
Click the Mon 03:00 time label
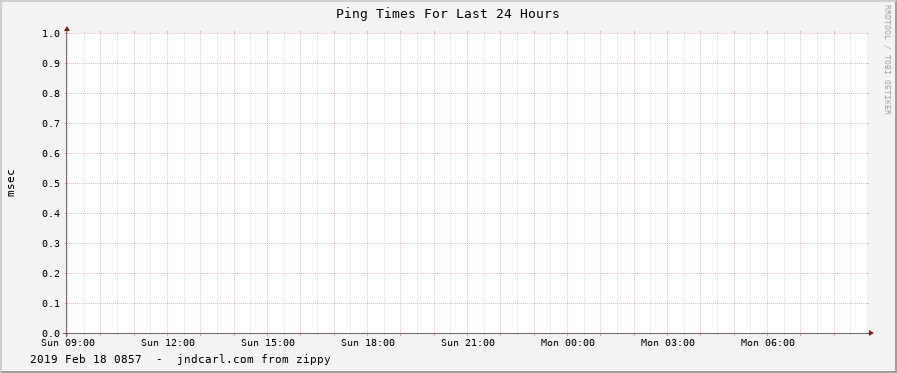[668, 343]
